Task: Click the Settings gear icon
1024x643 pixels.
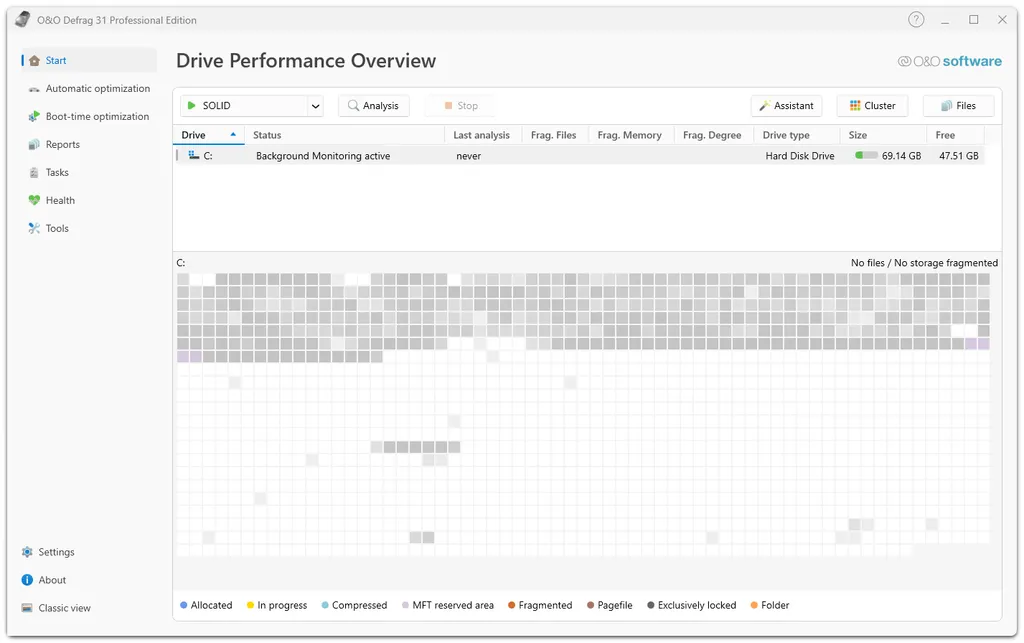Action: click(27, 552)
